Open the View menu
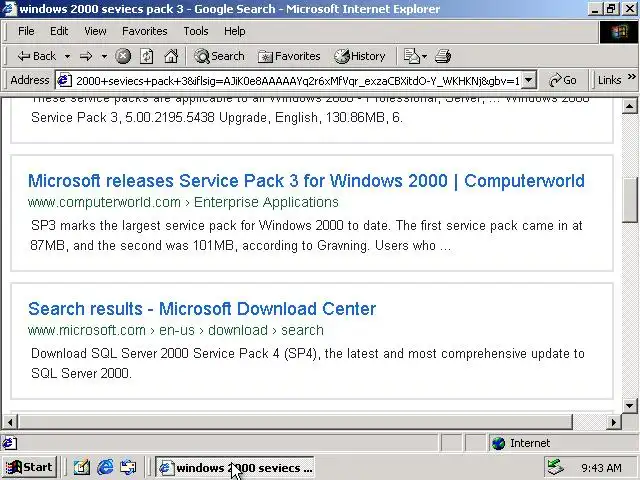Screen dimensions: 640x480 coord(95,31)
